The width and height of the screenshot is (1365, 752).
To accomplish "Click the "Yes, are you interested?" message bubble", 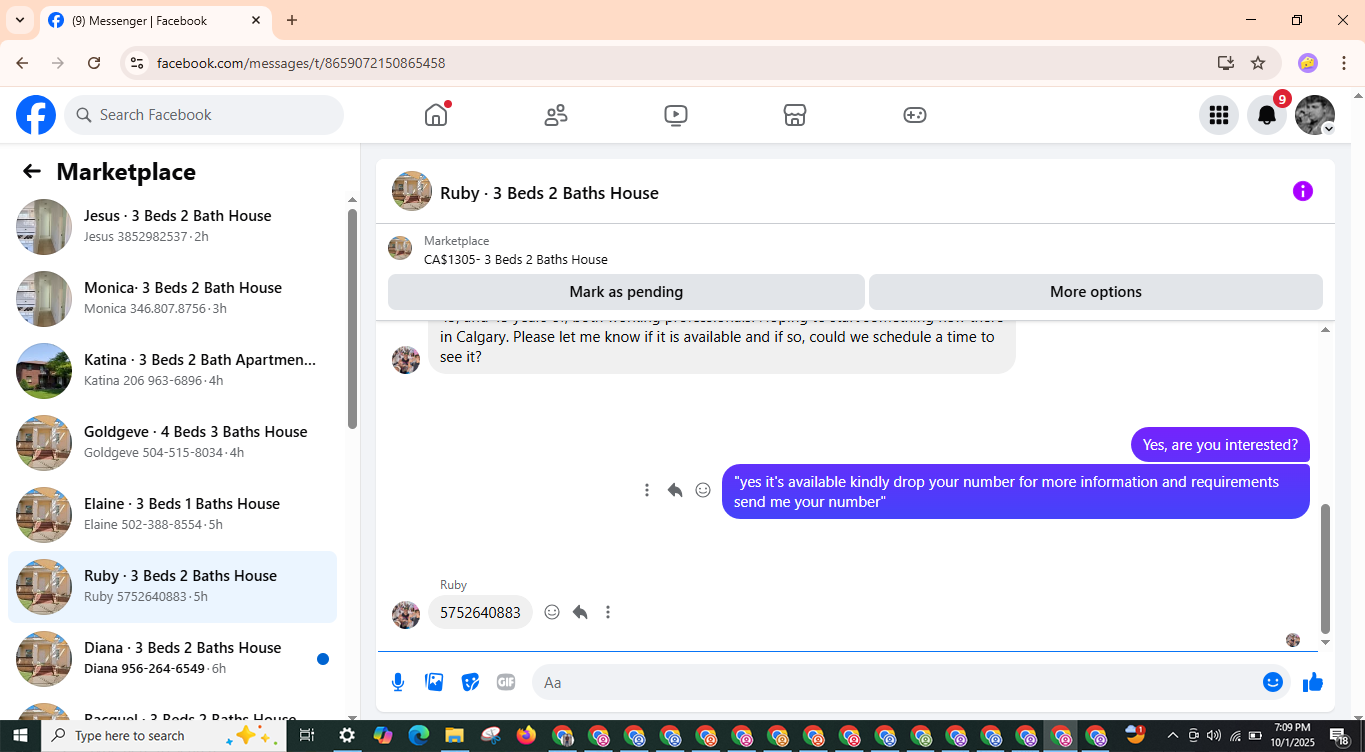I will pyautogui.click(x=1220, y=445).
